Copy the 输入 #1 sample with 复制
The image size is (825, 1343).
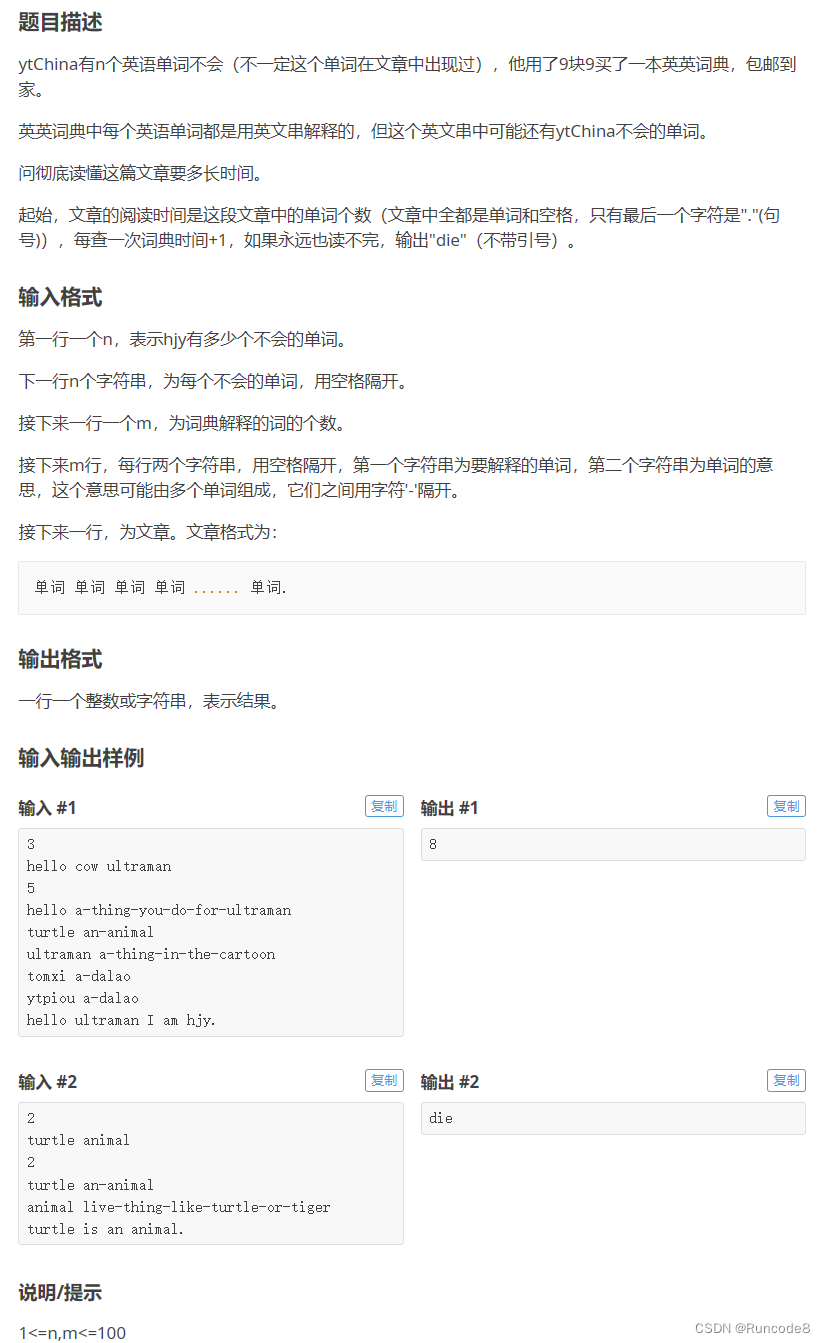coord(384,806)
